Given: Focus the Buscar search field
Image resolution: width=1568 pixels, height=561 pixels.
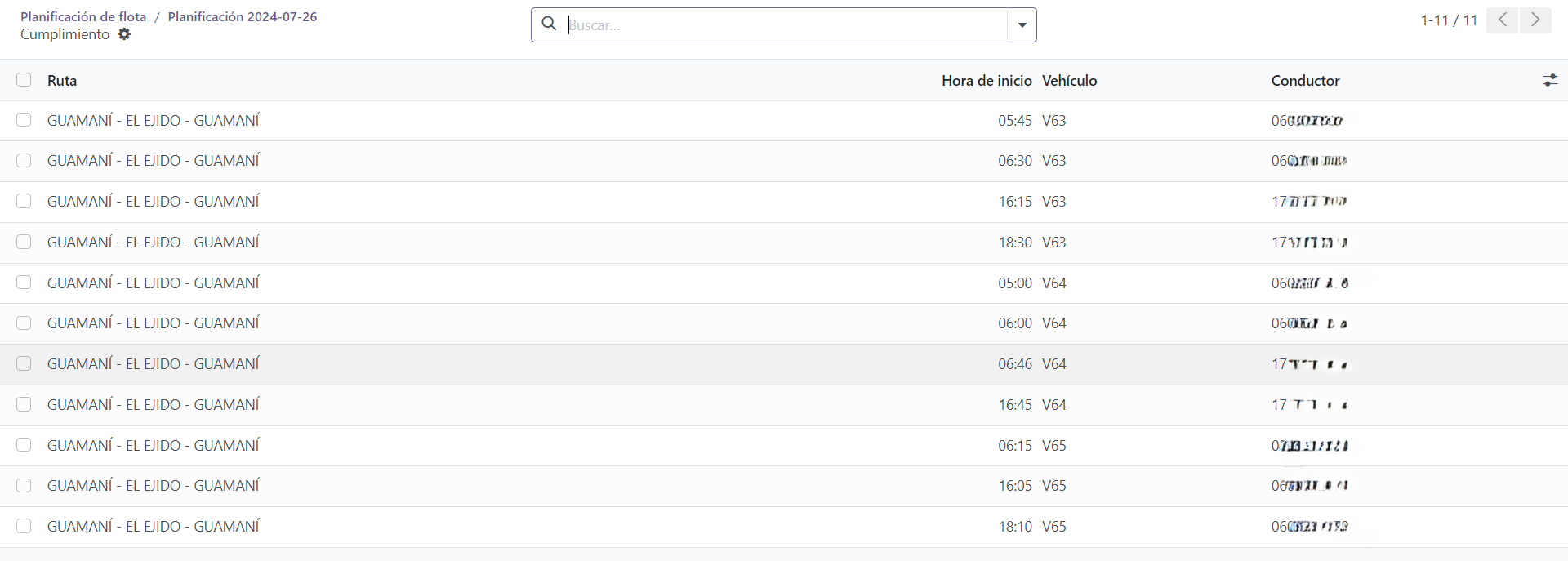Looking at the screenshot, I should [x=786, y=25].
